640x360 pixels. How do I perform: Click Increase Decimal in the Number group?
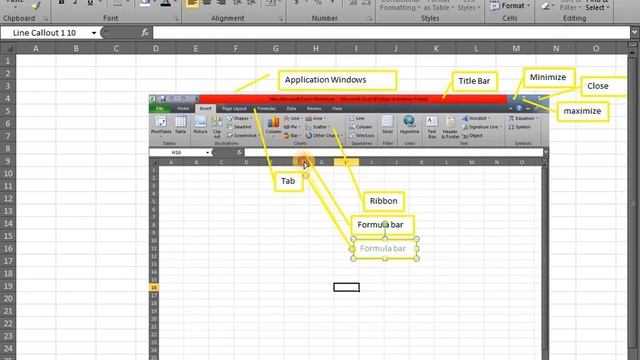tap(353, 3)
